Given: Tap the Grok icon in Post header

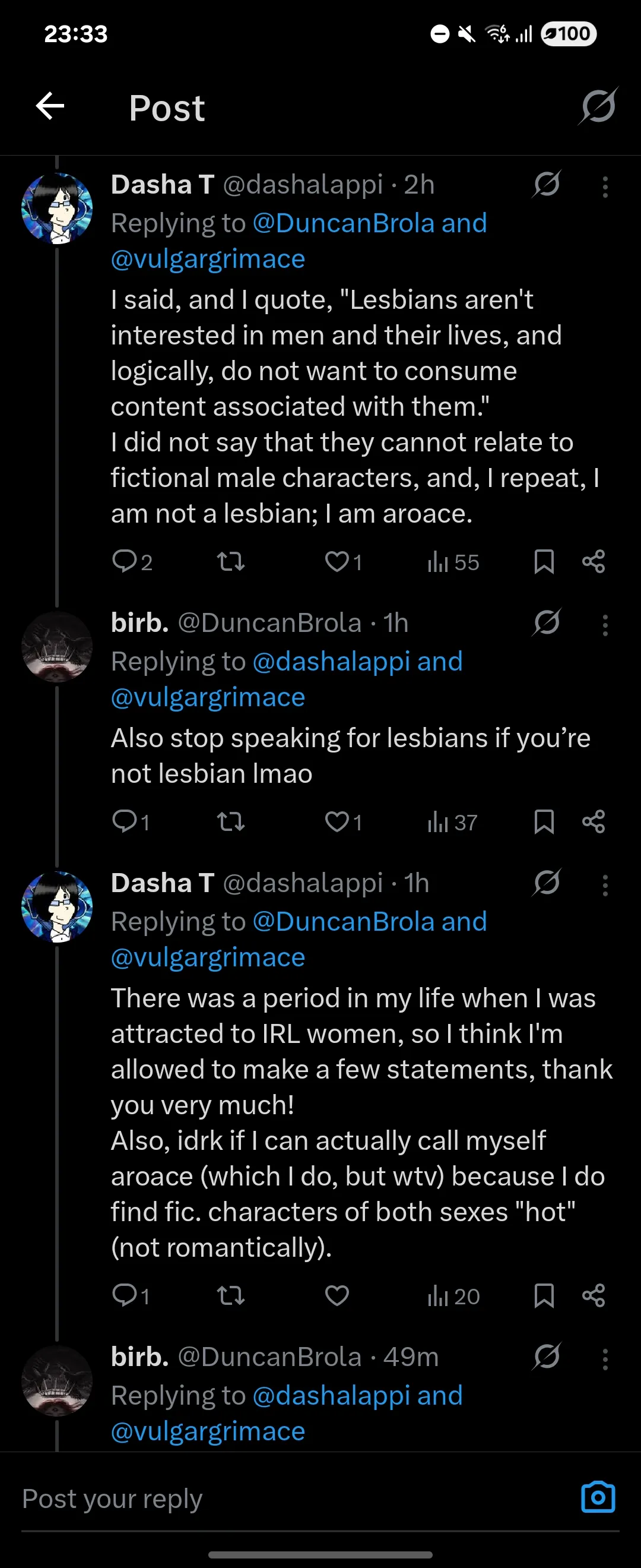Looking at the screenshot, I should 598,106.
